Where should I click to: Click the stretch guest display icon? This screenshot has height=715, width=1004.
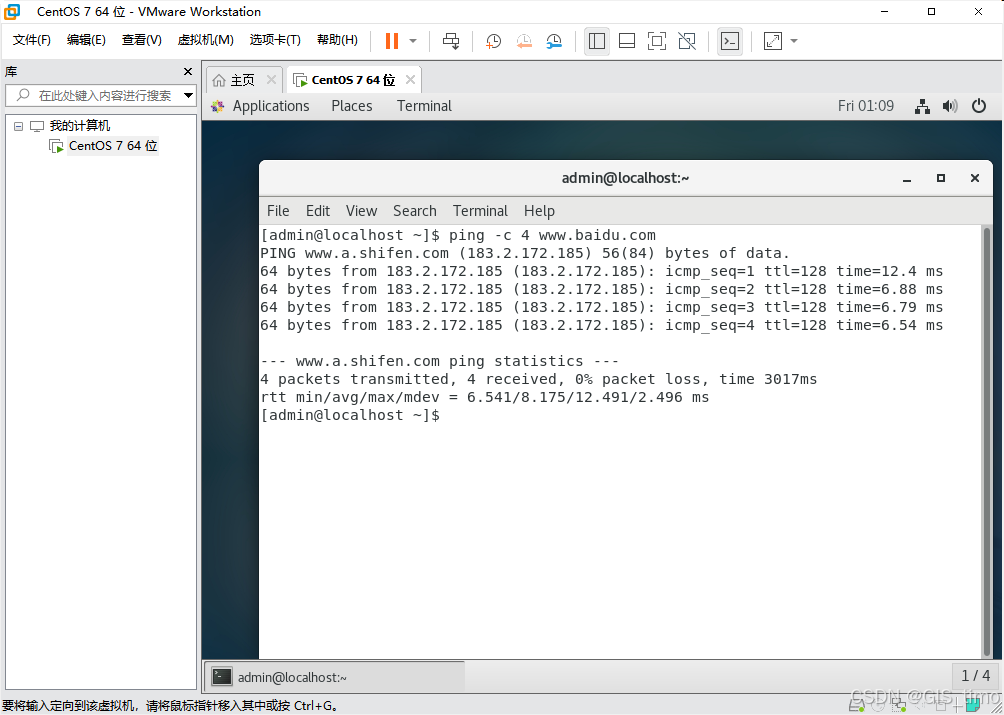click(x=773, y=41)
